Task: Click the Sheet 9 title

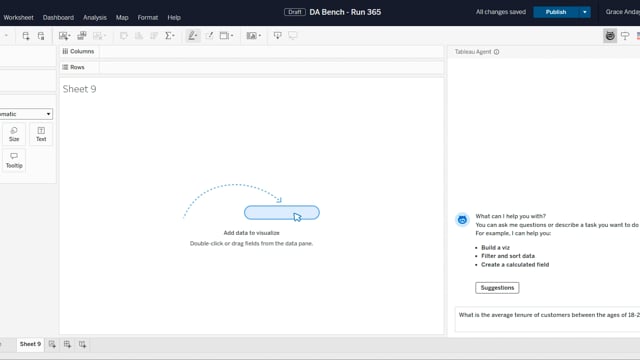Action: pos(80,89)
